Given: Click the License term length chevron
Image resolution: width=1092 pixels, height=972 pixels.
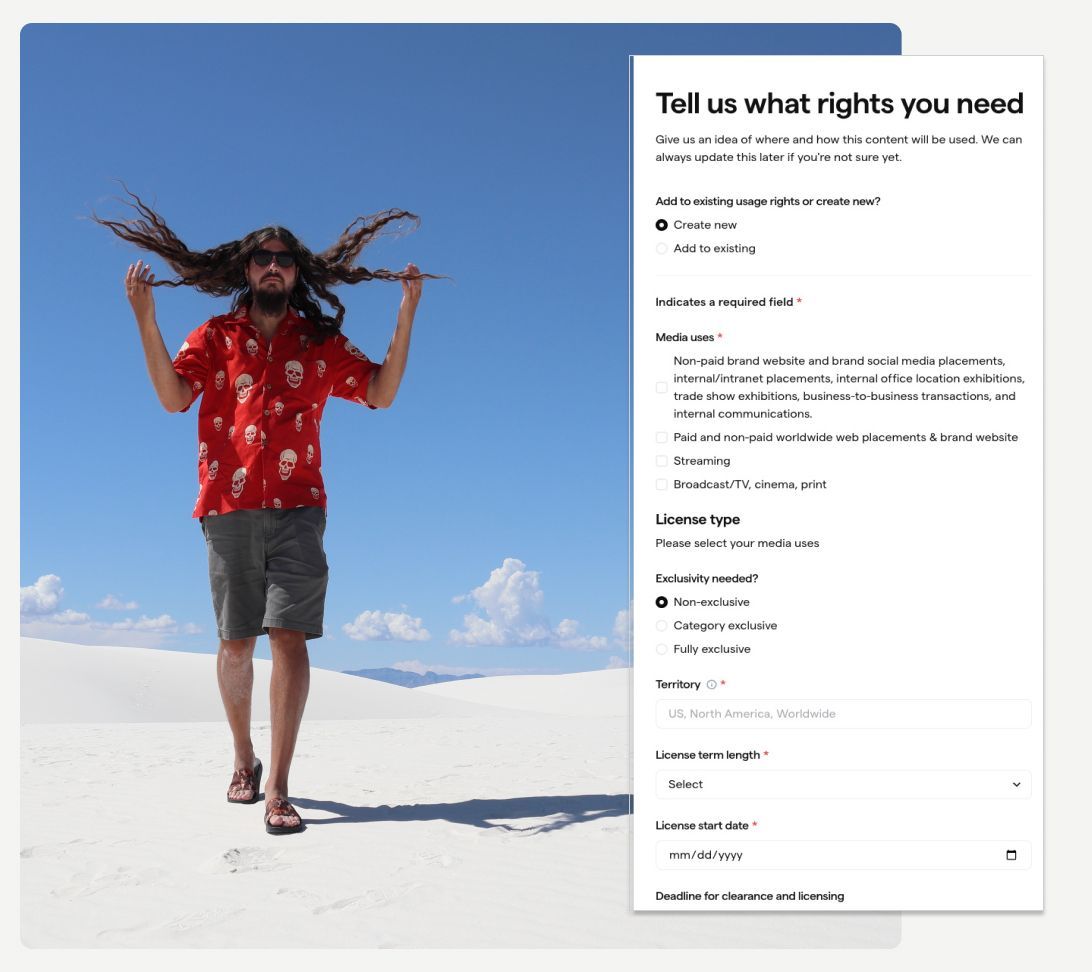Looking at the screenshot, I should tap(1016, 785).
